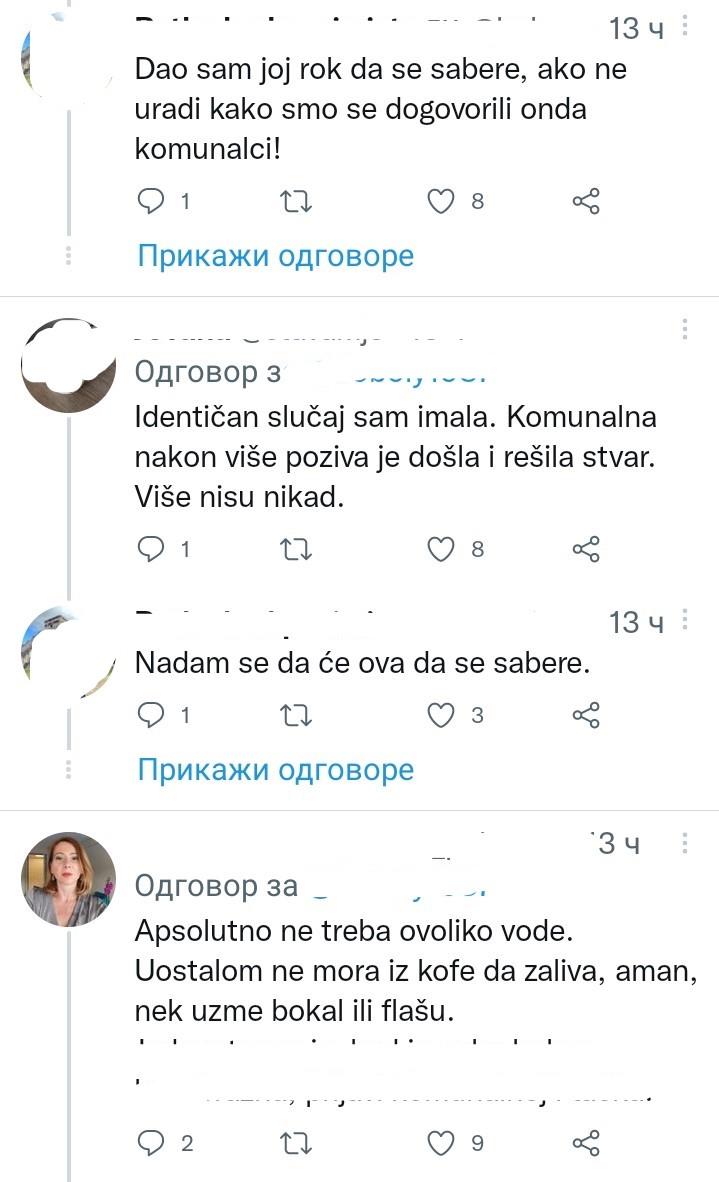719x1182 pixels.
Task: Open the ellipsis menu under 'Nadam se' thread
Action: pyautogui.click(x=66, y=769)
